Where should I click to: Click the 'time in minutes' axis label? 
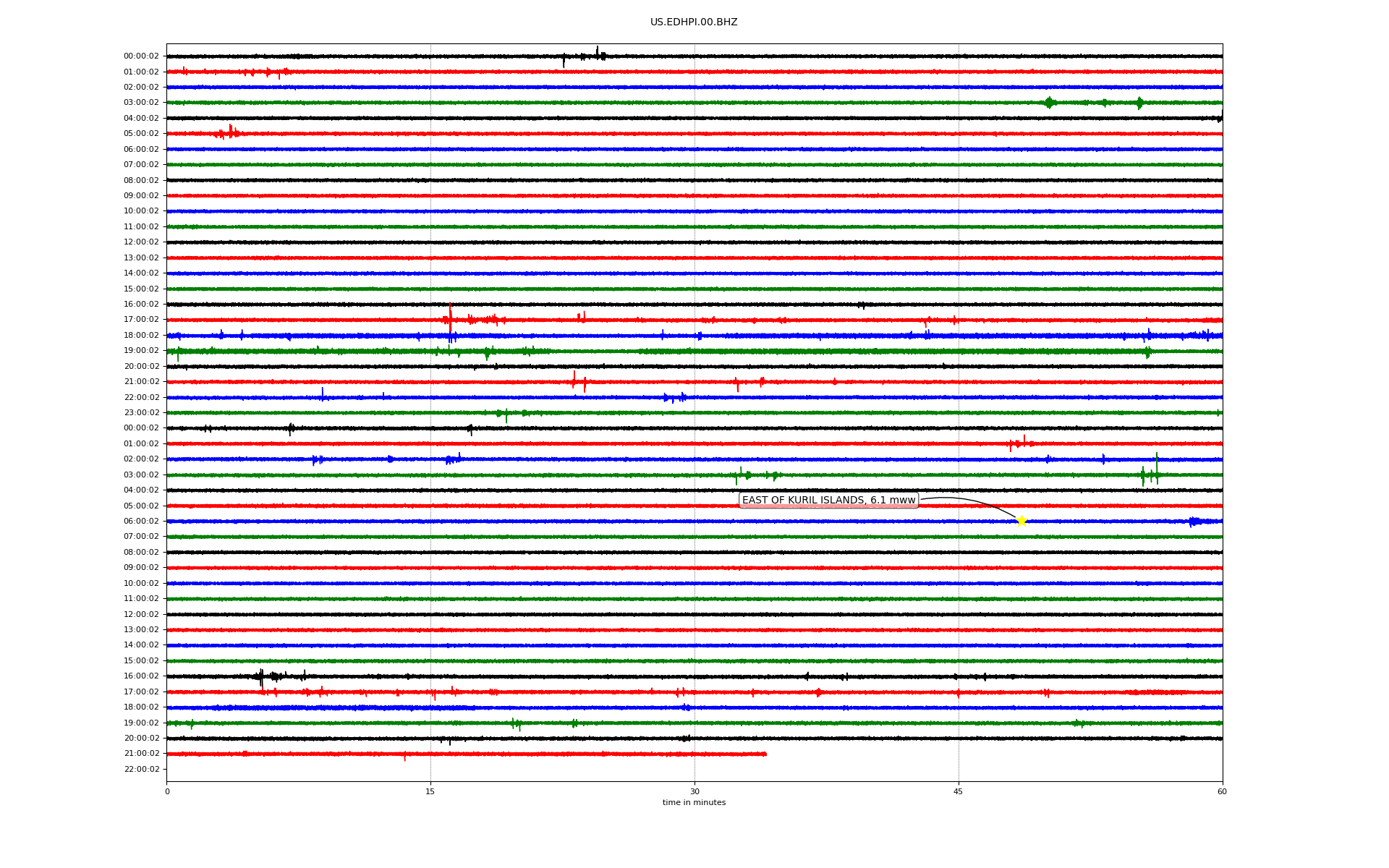694,803
